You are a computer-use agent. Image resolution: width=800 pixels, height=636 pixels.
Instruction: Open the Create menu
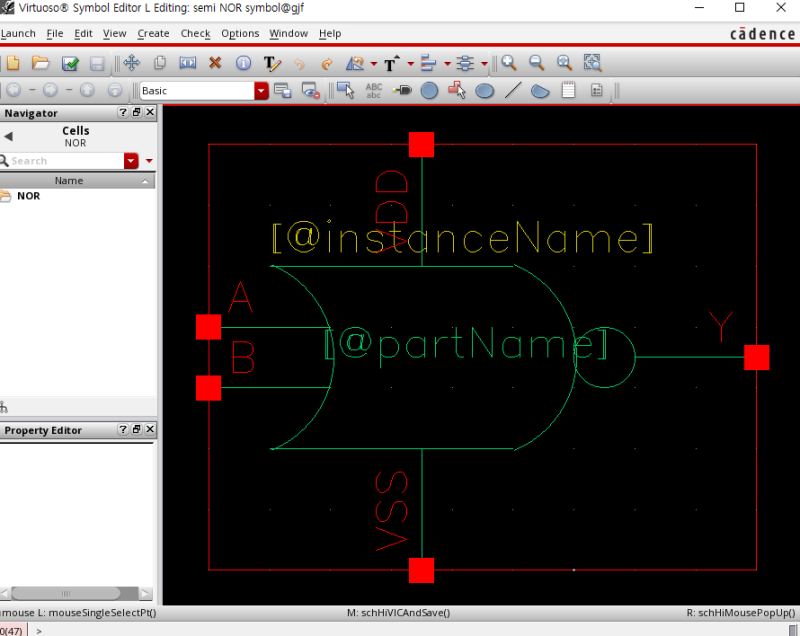click(x=153, y=33)
